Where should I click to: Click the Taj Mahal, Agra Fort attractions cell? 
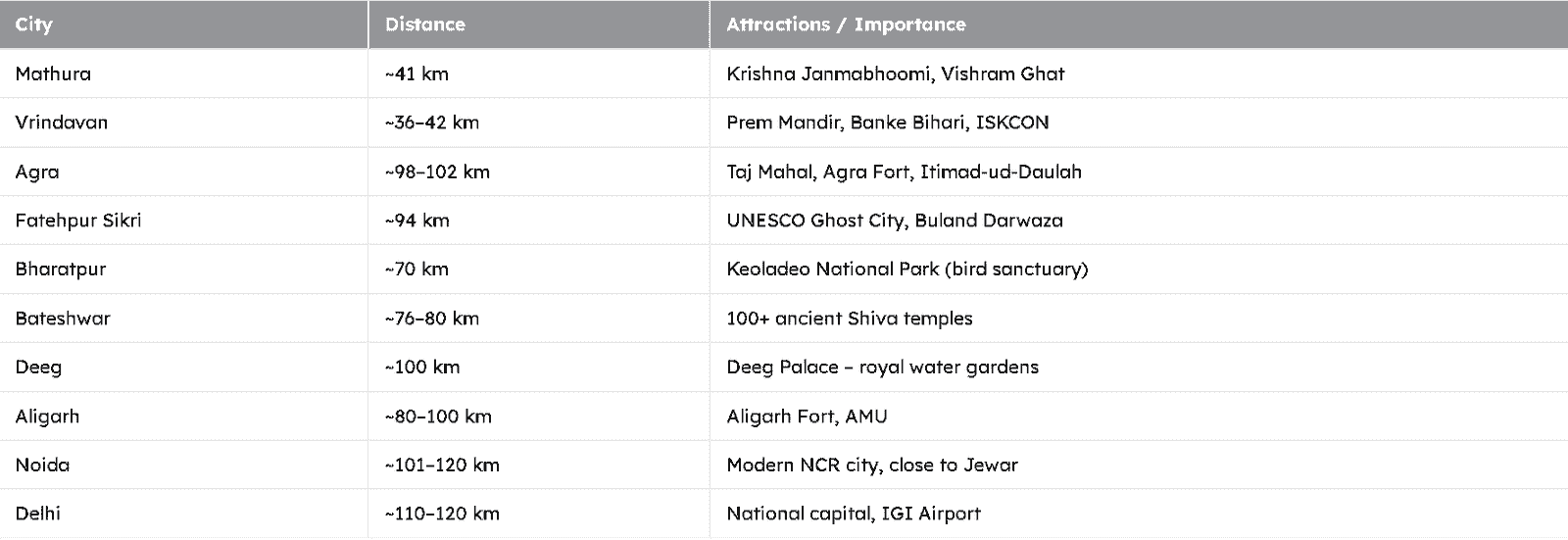point(1139,172)
